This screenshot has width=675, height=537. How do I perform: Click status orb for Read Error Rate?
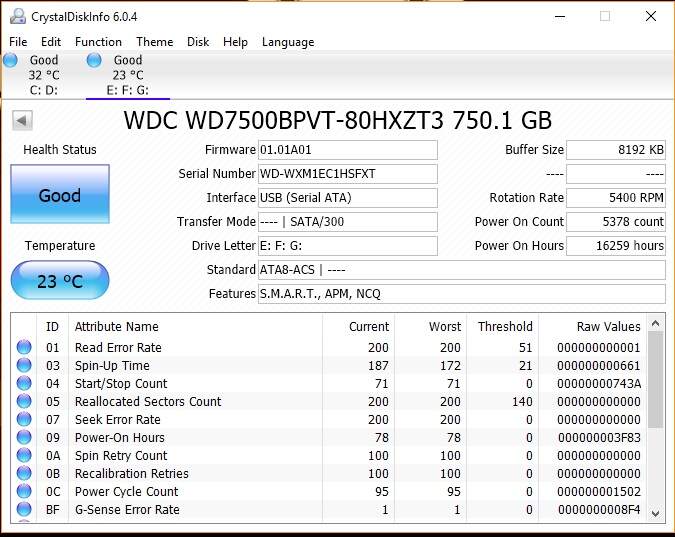pos(23,348)
